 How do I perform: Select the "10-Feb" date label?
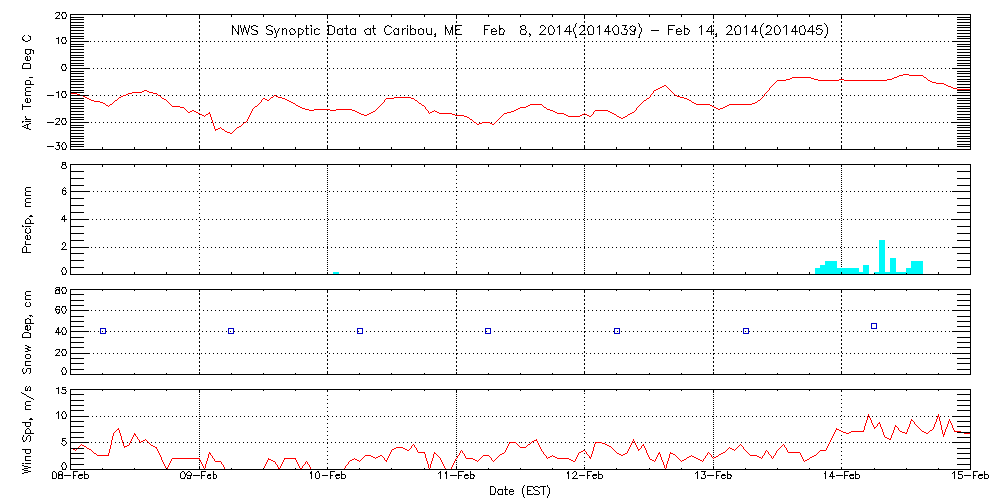(327, 477)
